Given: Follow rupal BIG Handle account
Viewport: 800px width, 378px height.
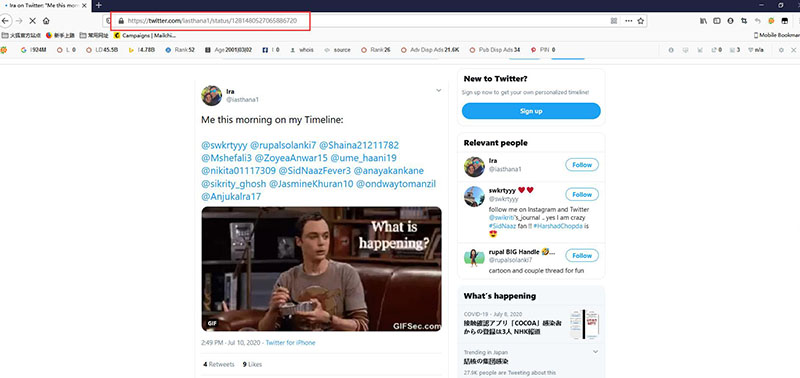Looking at the screenshot, I should pyautogui.click(x=582, y=256).
